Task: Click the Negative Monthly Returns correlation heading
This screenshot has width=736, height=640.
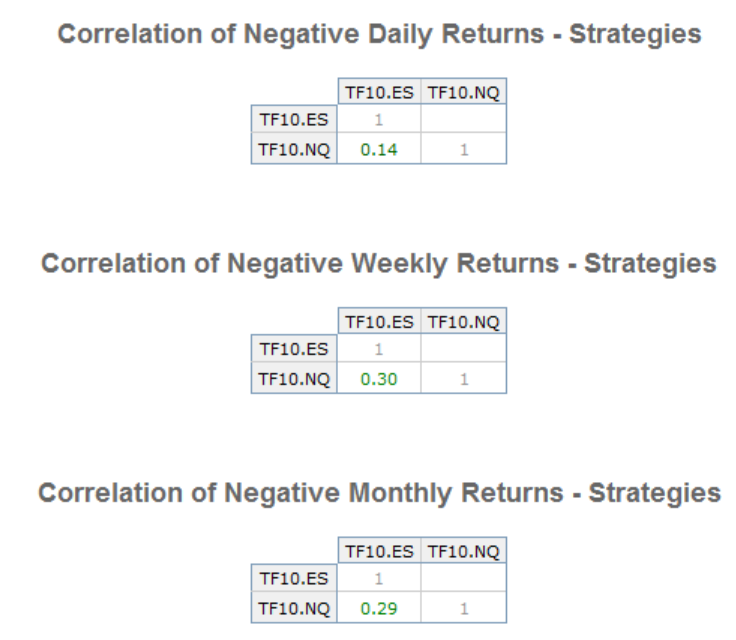Action: click(x=379, y=493)
